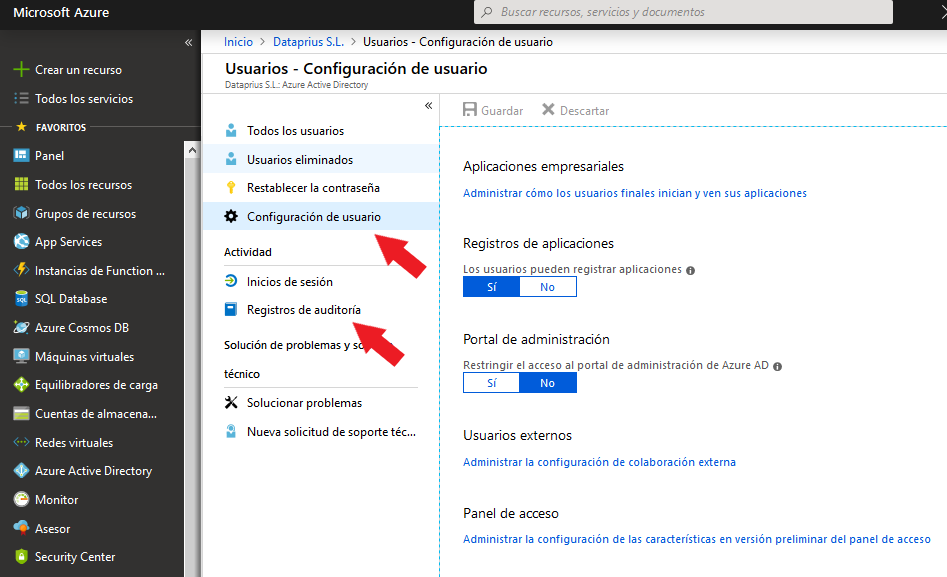Viewport: 947px width, 577px height.
Task: Click the Usuarios eliminados person icon
Action: point(231,159)
